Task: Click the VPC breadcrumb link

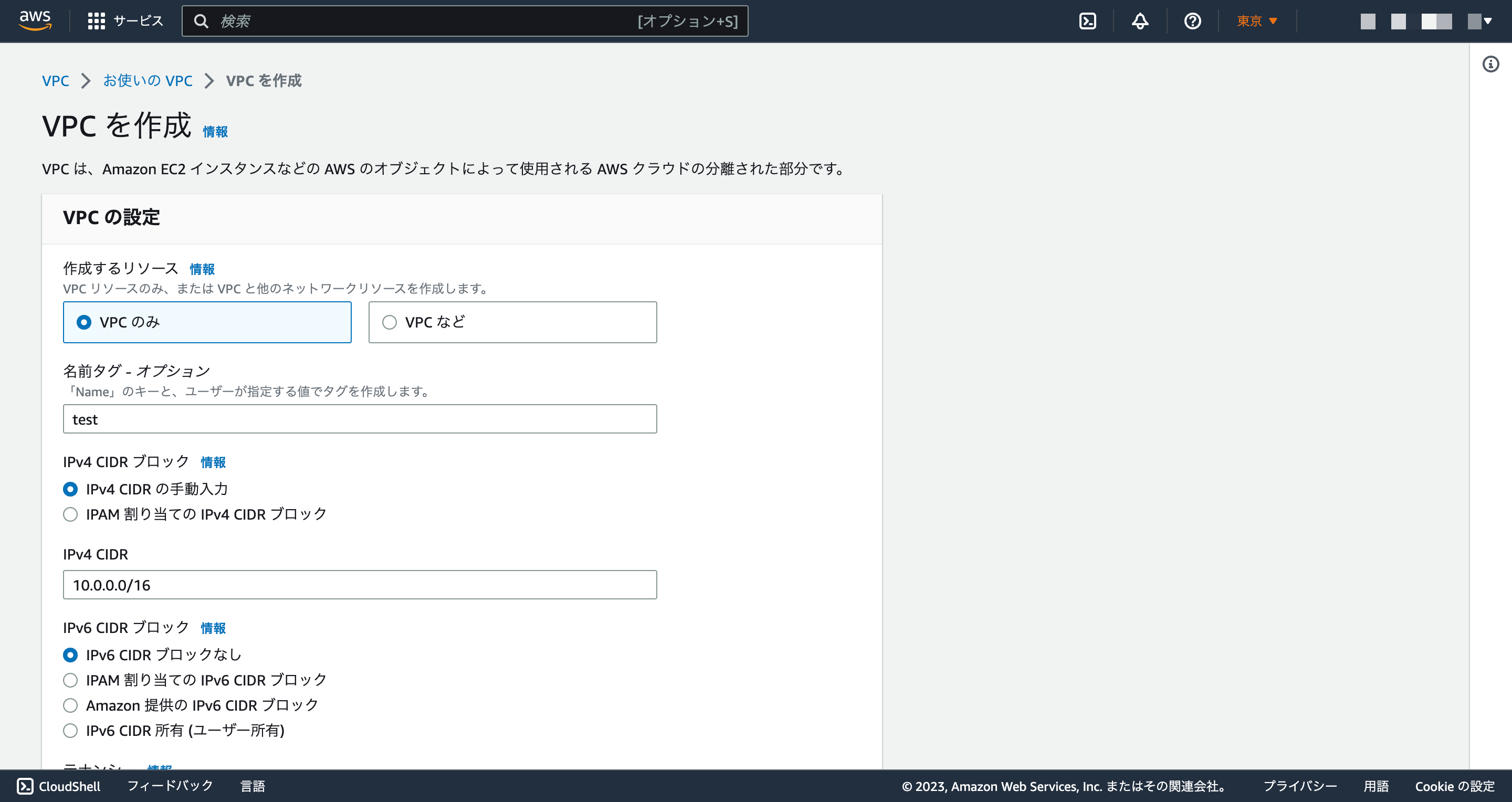Action: pos(56,80)
